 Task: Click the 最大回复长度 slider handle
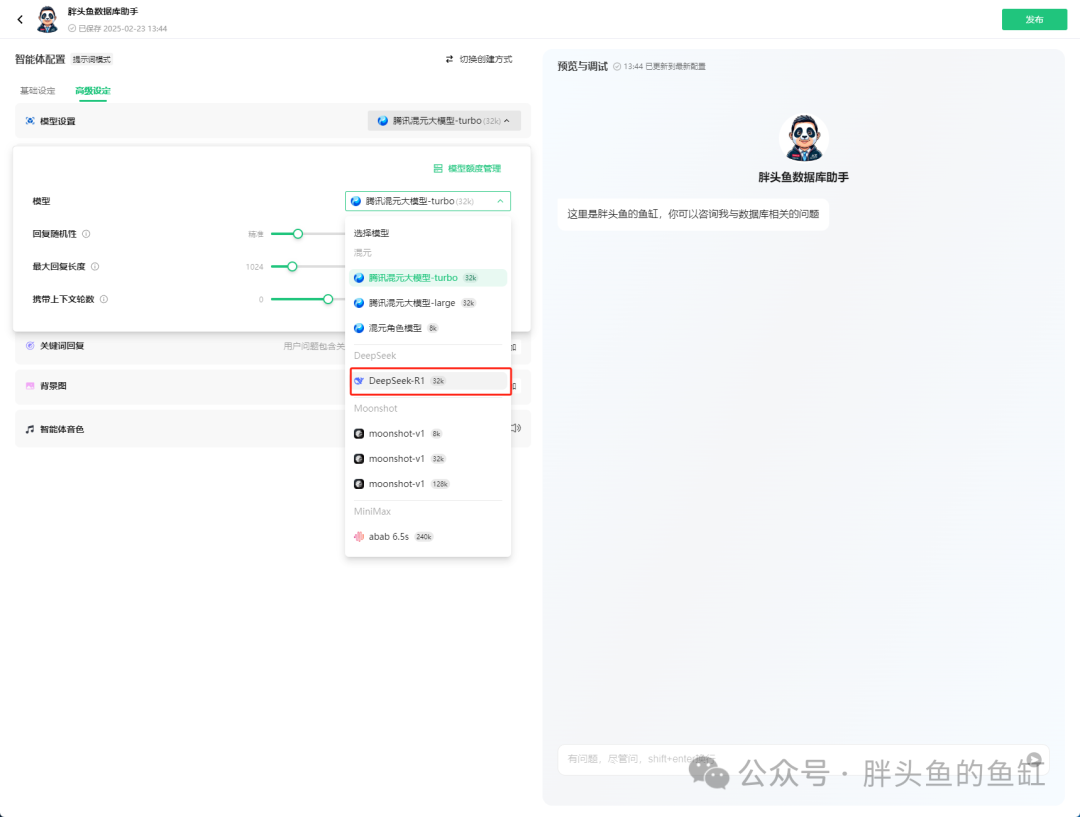(x=292, y=267)
